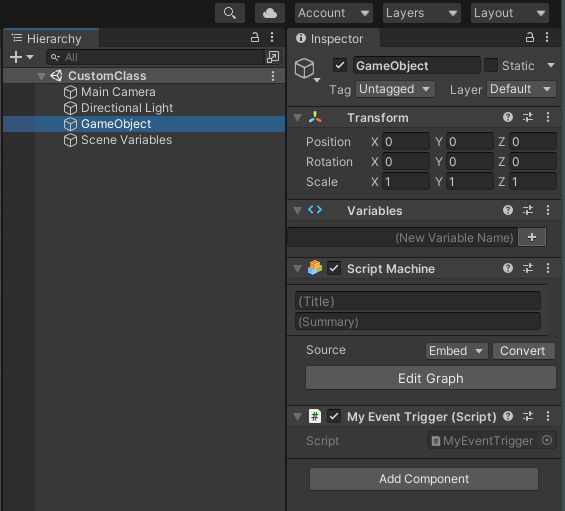Click the Convert button
Screen dimensions: 565x511
(x=523, y=351)
